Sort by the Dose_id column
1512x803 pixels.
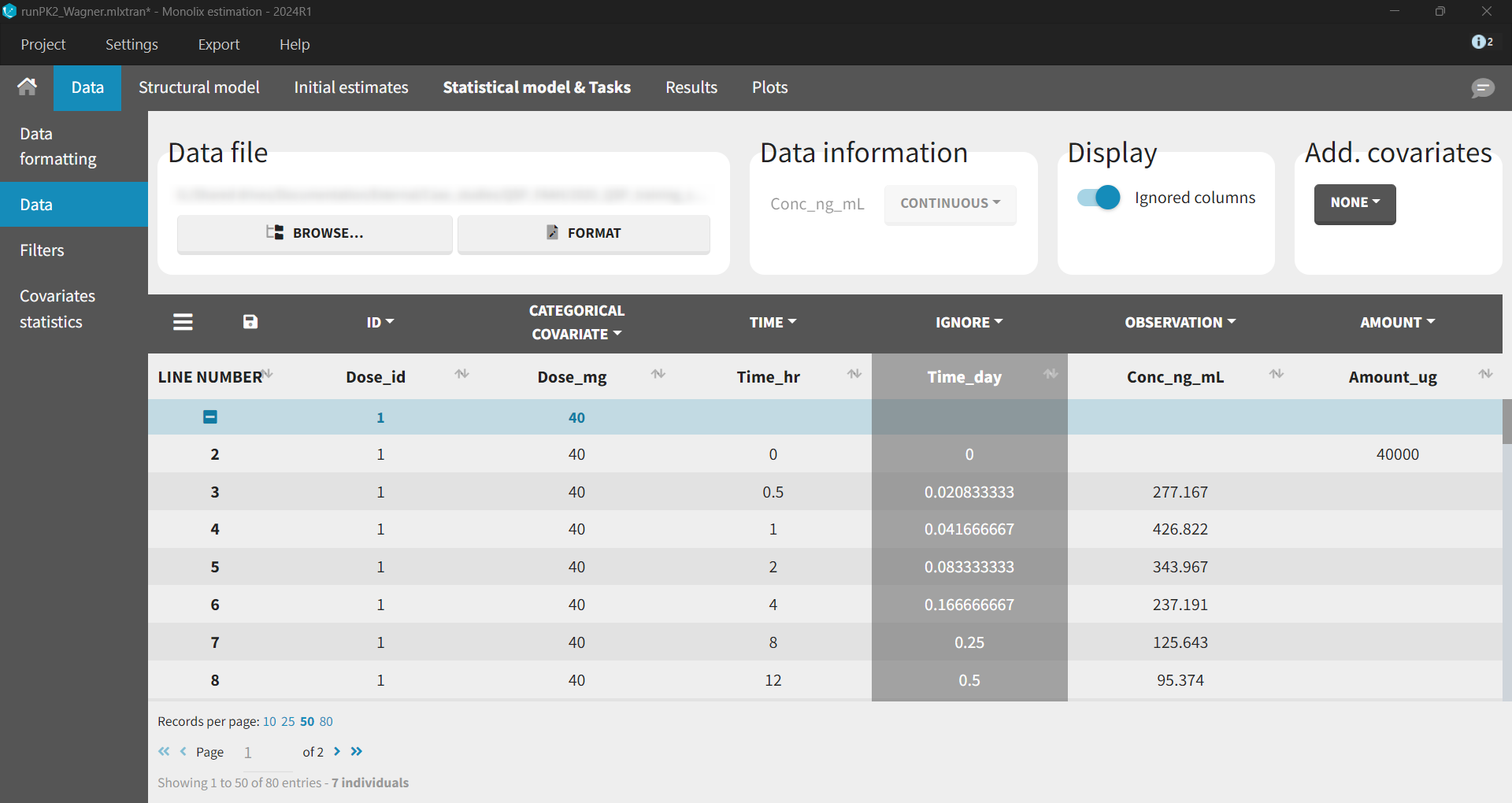(x=461, y=374)
